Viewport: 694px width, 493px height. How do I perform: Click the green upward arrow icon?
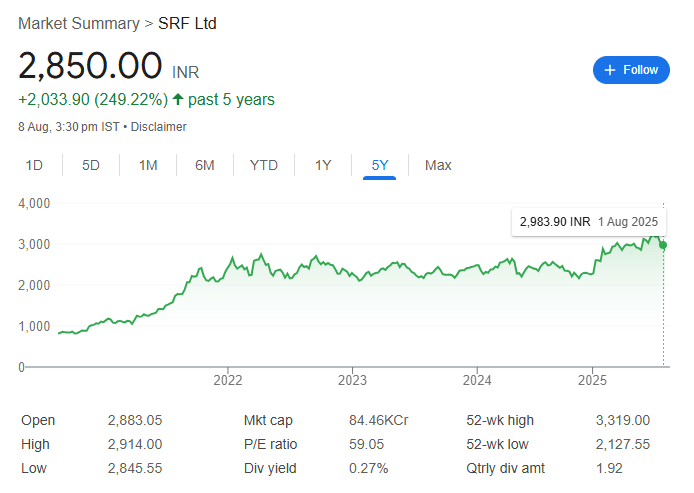coord(178,99)
